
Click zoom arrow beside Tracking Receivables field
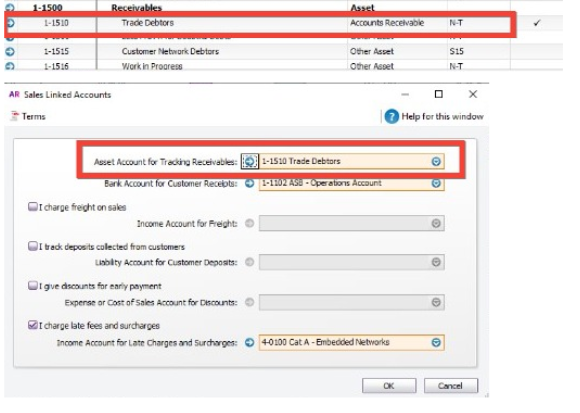click(250, 162)
